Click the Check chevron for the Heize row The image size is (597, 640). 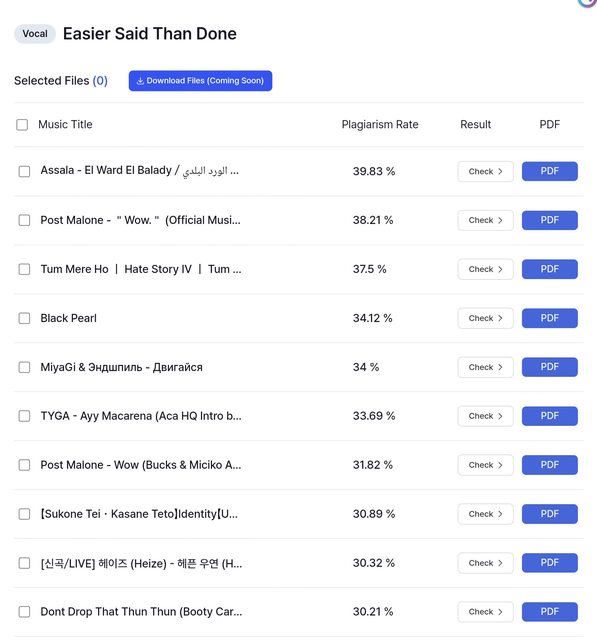tap(500, 563)
